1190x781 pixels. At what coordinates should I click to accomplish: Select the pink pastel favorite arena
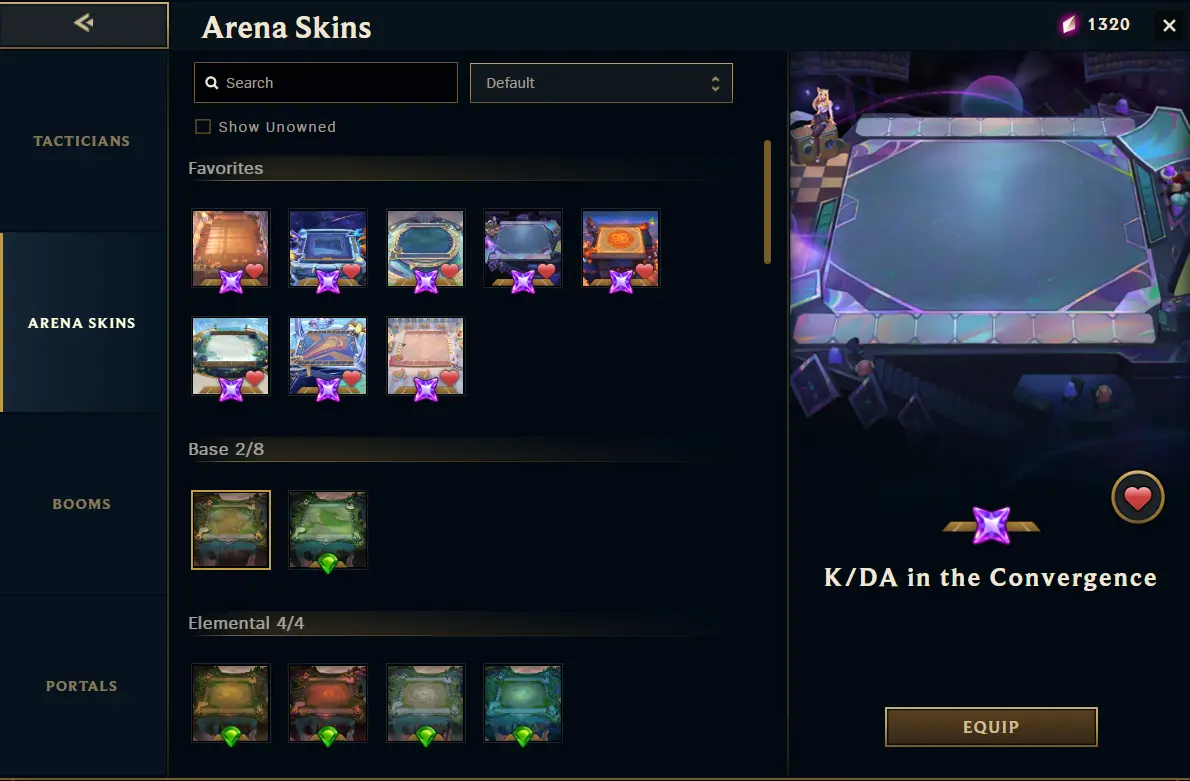tap(426, 356)
